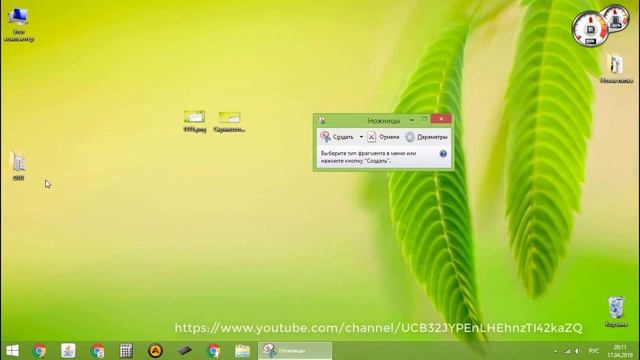Open the Calculator icon in taskbar

(x=126, y=351)
